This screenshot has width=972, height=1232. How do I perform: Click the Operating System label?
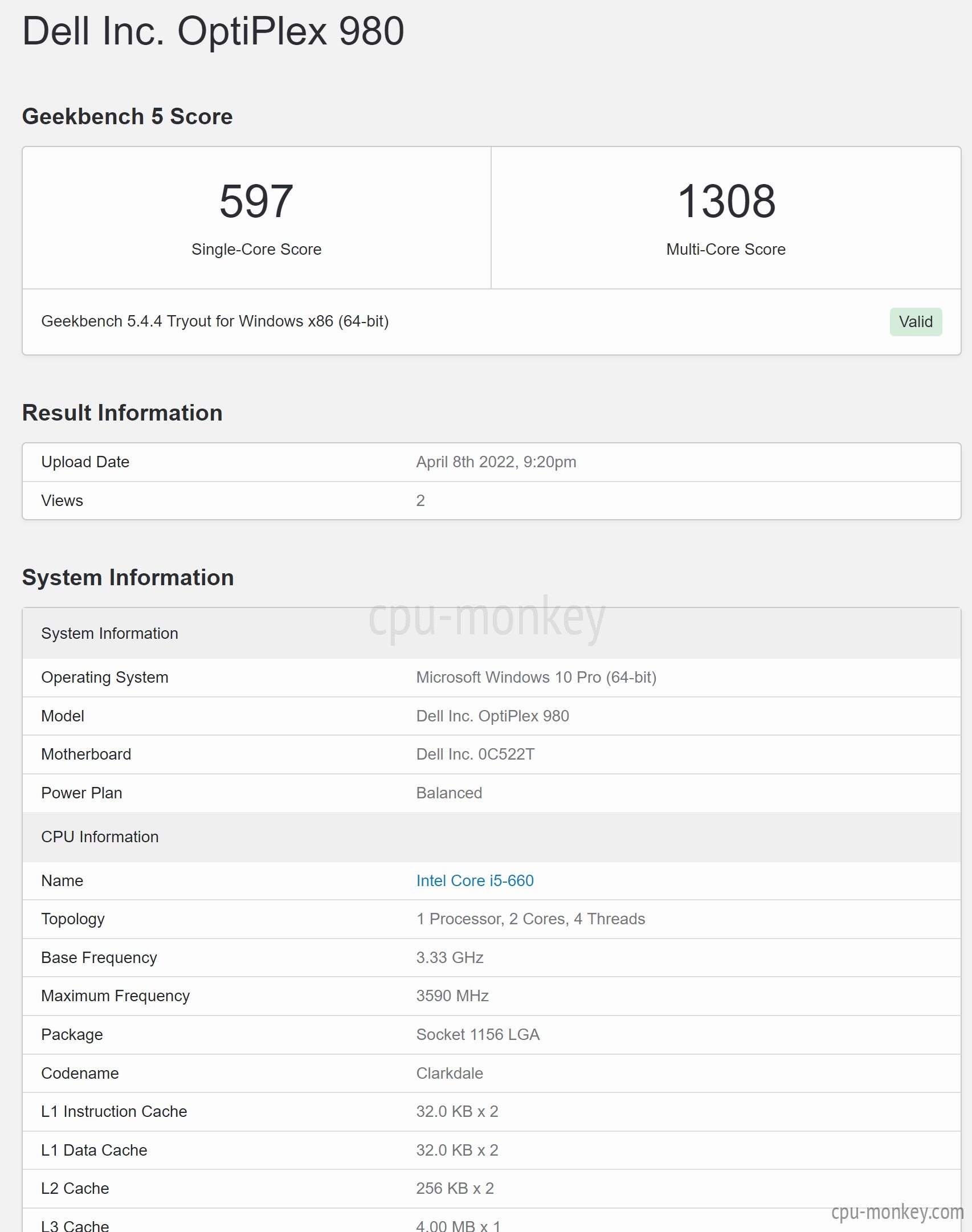pos(105,677)
